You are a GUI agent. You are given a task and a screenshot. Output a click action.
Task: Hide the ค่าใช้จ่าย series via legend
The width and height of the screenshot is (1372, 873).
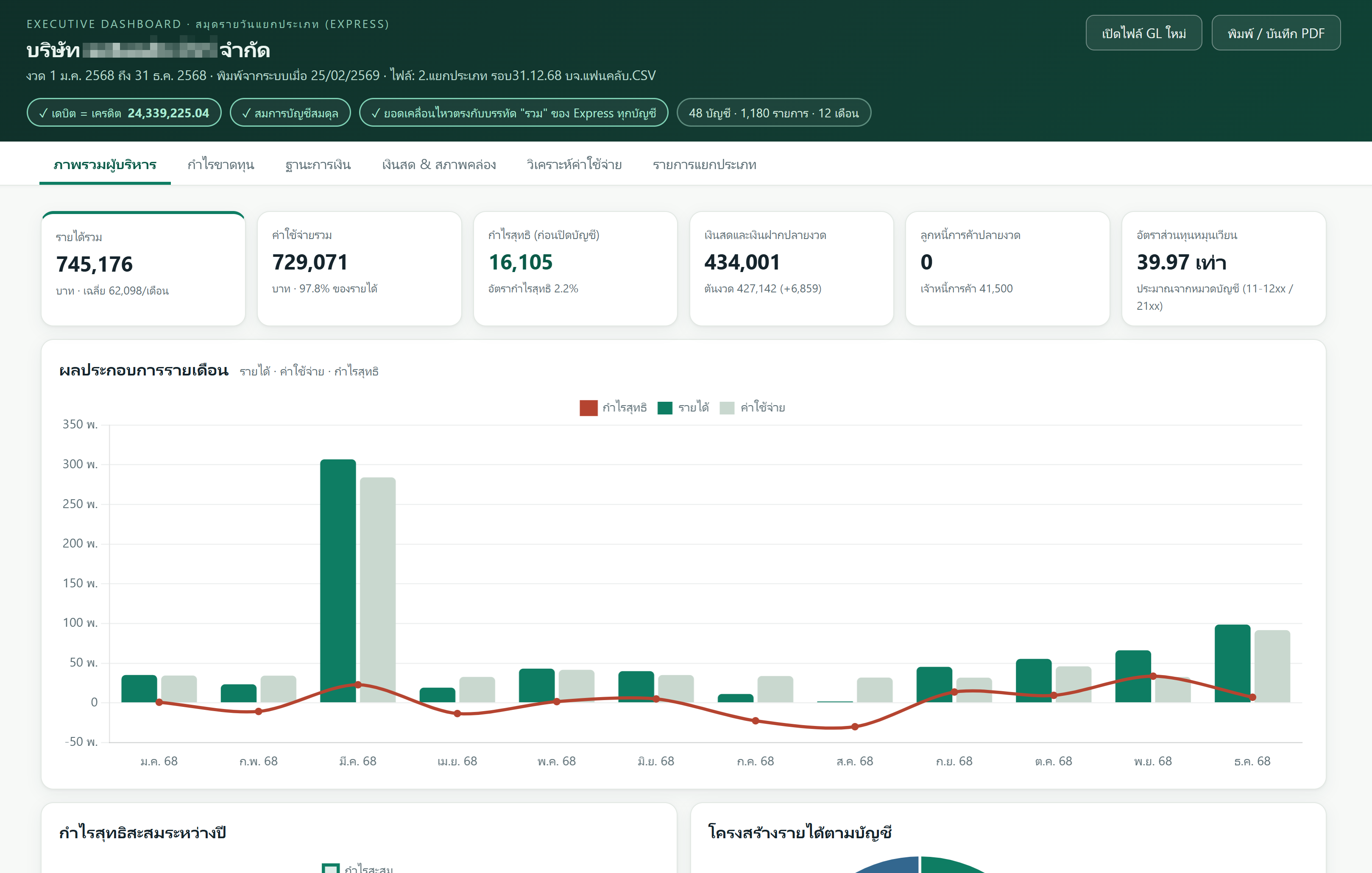tap(727, 408)
